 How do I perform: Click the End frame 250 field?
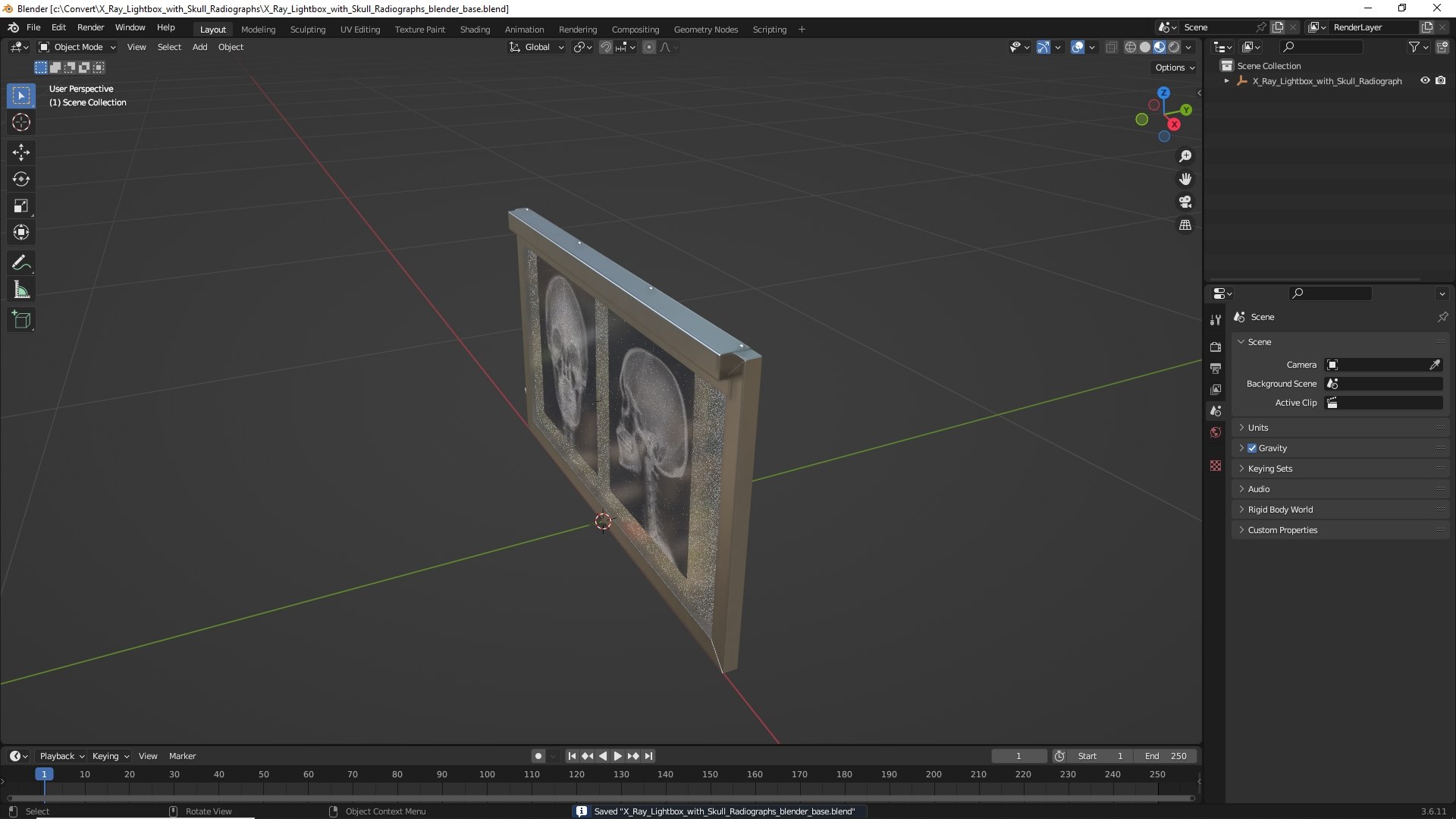pos(1166,756)
